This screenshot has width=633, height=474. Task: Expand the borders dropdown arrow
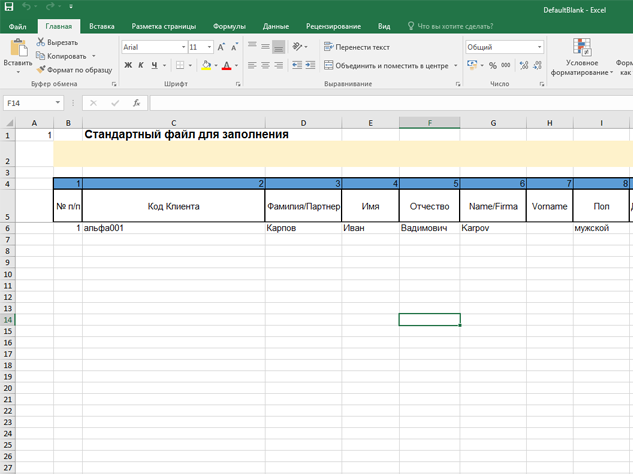pos(190,65)
